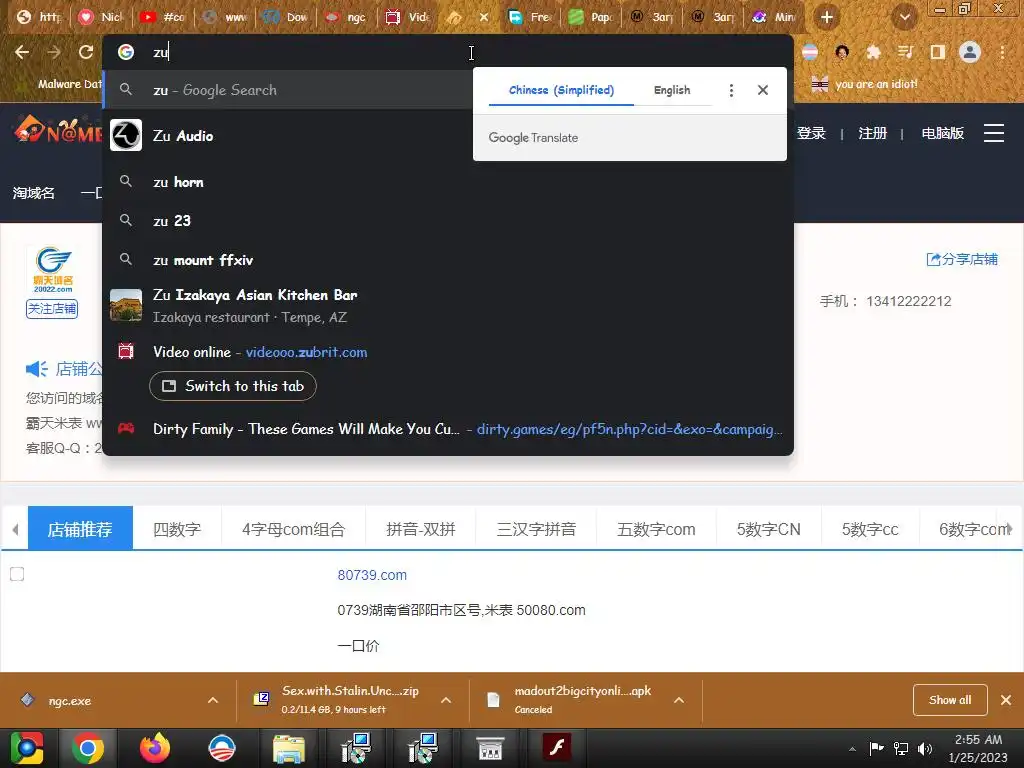The width and height of the screenshot is (1024, 768).
Task: Select the 四数字 category tab
Action: [177, 528]
